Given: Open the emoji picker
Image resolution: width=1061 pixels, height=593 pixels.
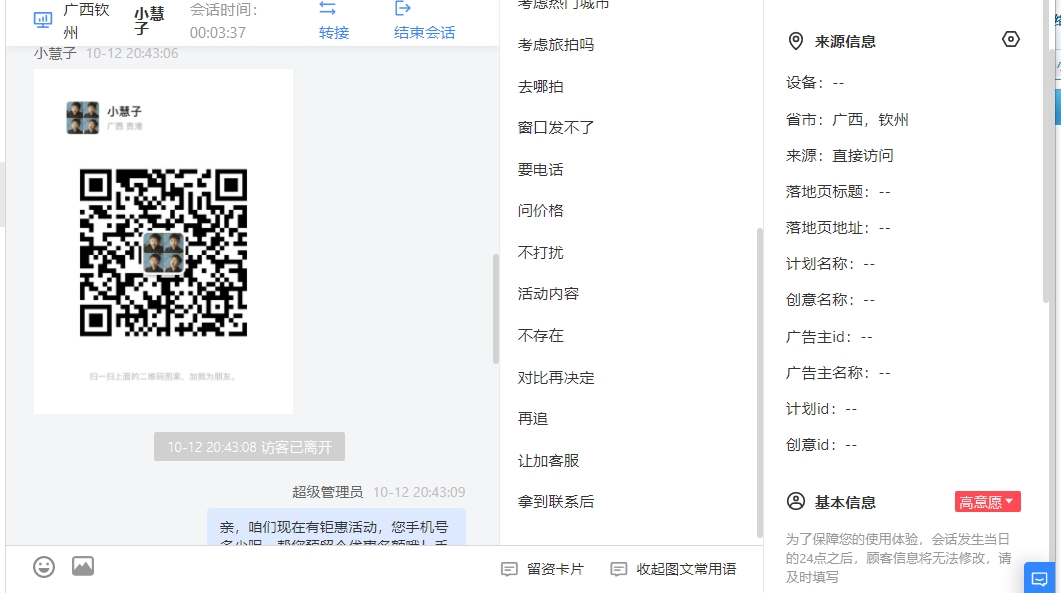Looking at the screenshot, I should 44,567.
